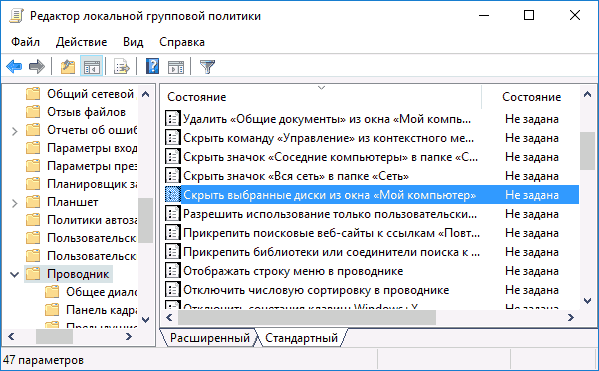Click the forward arrow toolbar icon

tap(37, 66)
